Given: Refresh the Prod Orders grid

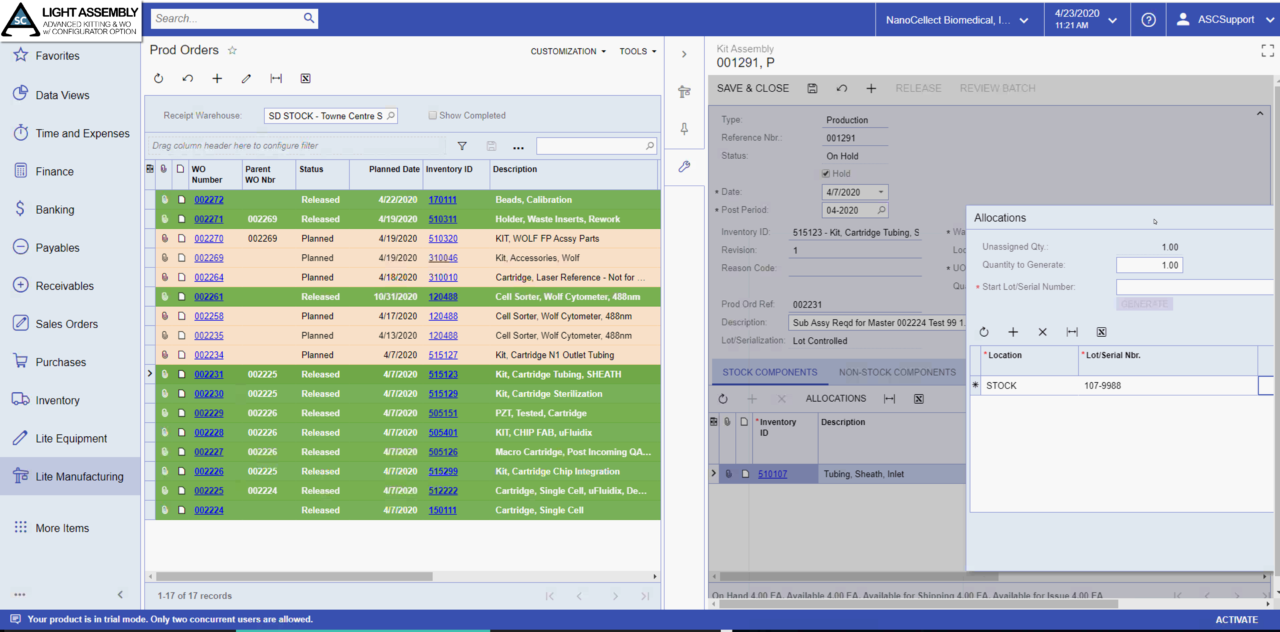Looking at the screenshot, I should point(159,77).
